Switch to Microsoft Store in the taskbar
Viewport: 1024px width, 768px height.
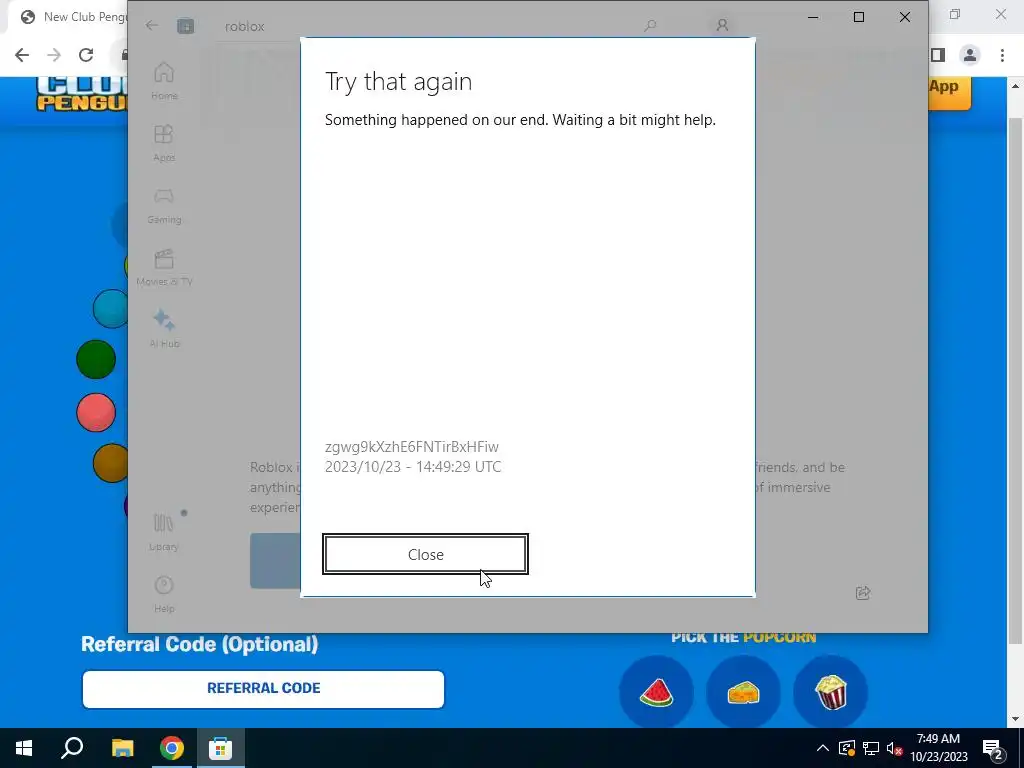220,748
